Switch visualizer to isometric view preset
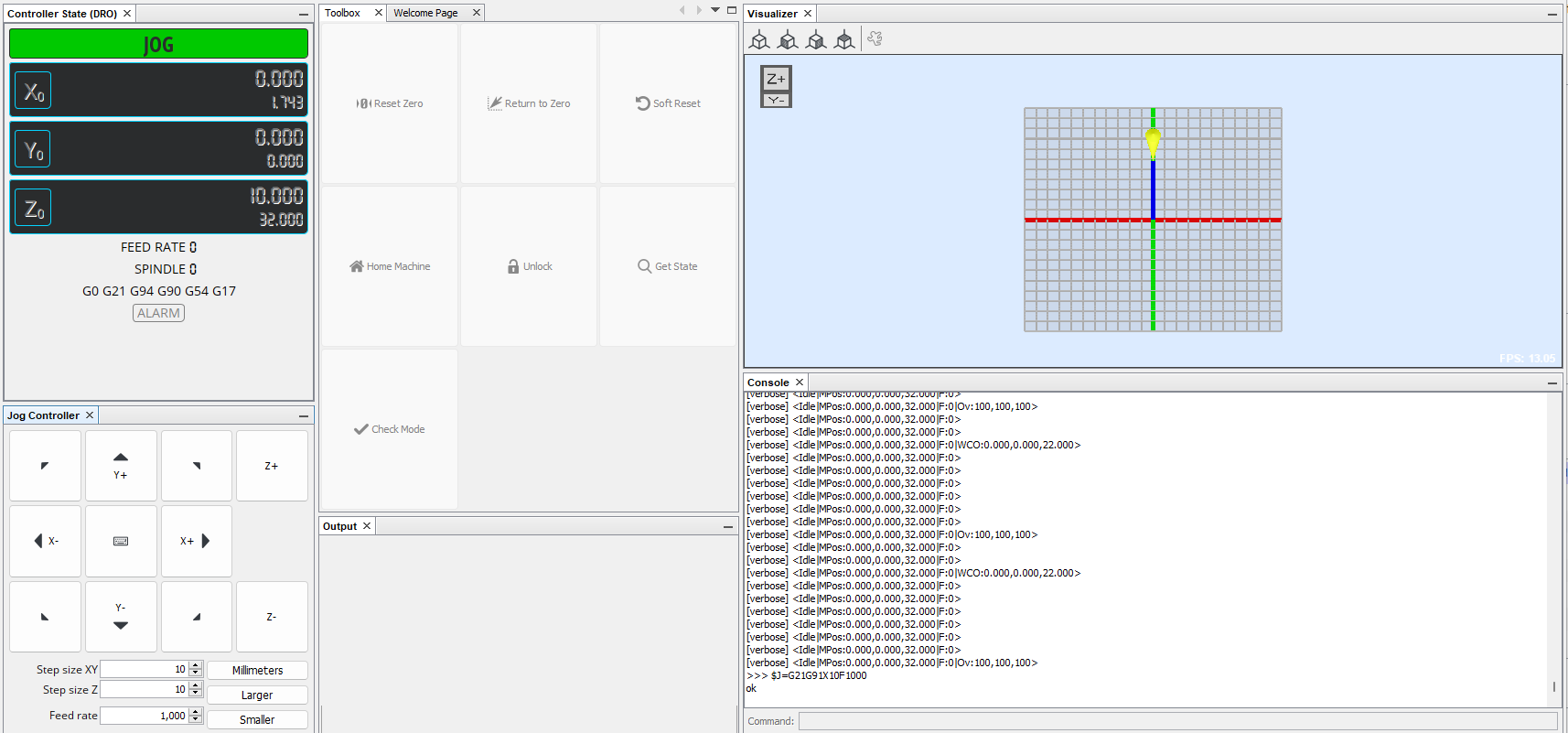This screenshot has height=733, width=1568. [759, 39]
